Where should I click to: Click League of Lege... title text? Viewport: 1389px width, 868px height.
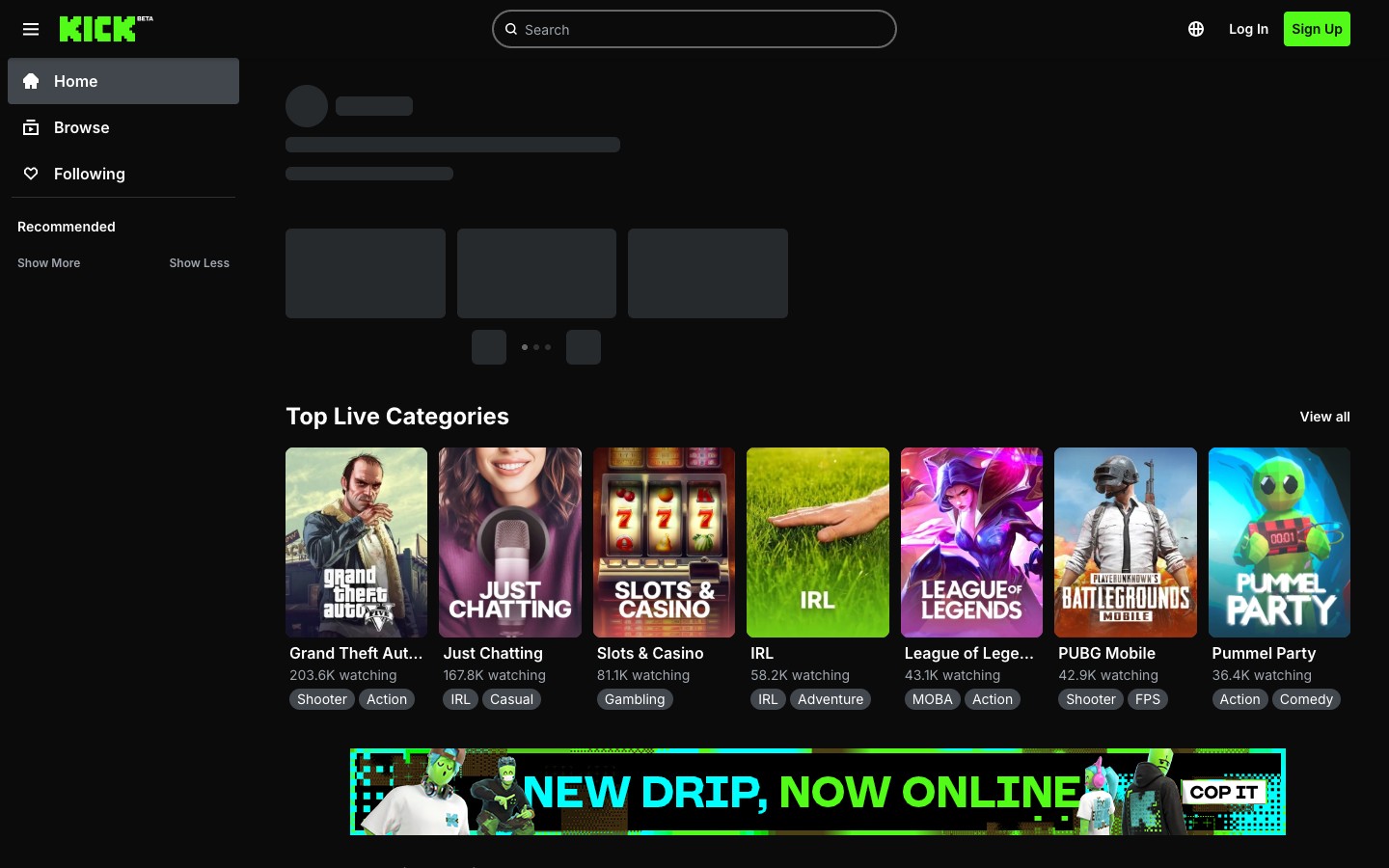tap(968, 653)
